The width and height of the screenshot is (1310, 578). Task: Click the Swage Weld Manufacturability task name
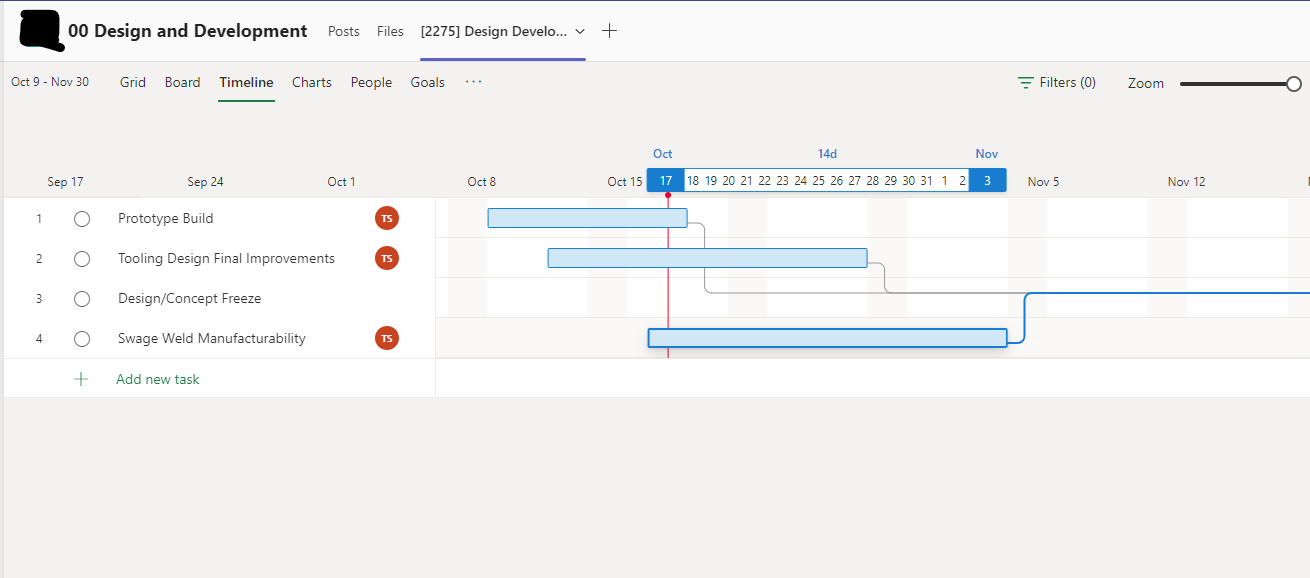point(212,338)
